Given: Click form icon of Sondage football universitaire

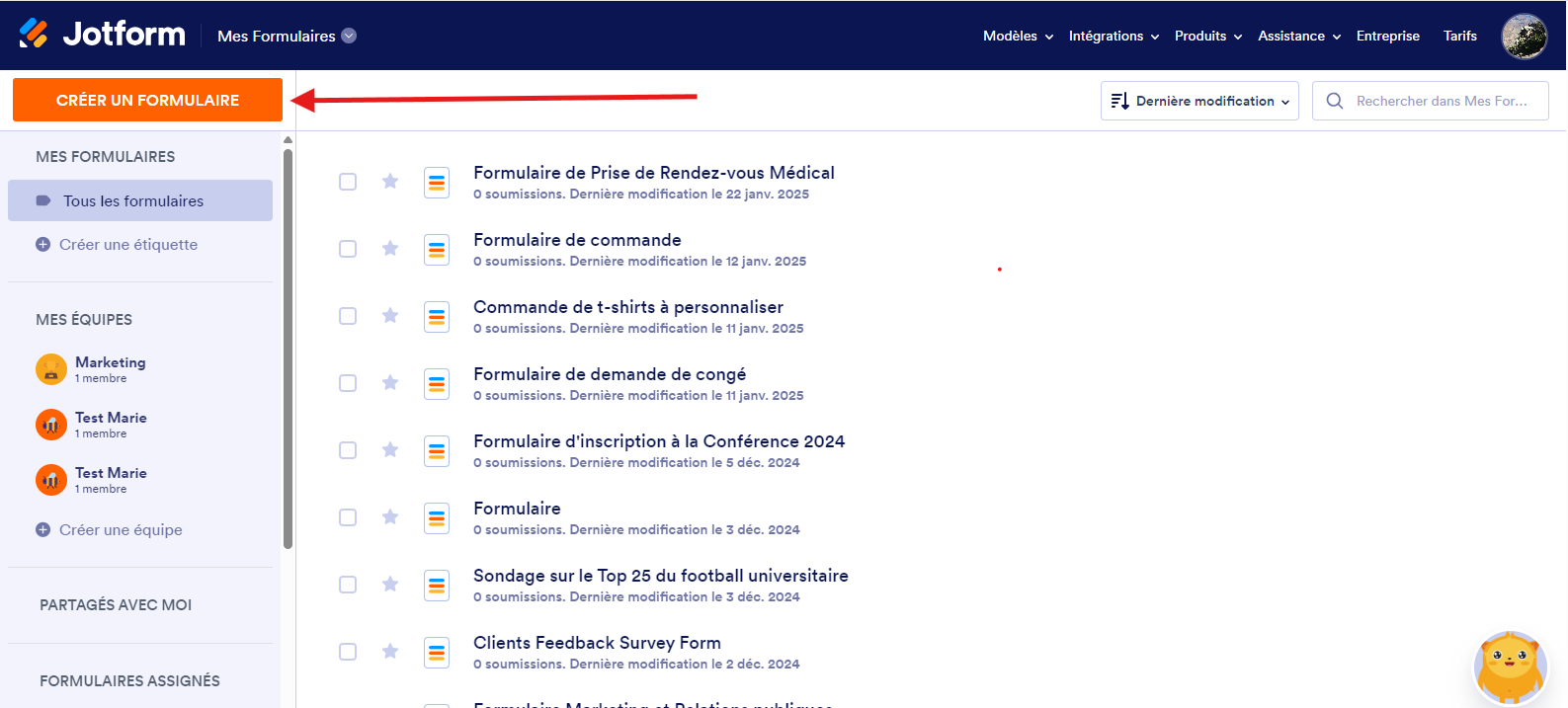Looking at the screenshot, I should tap(437, 586).
